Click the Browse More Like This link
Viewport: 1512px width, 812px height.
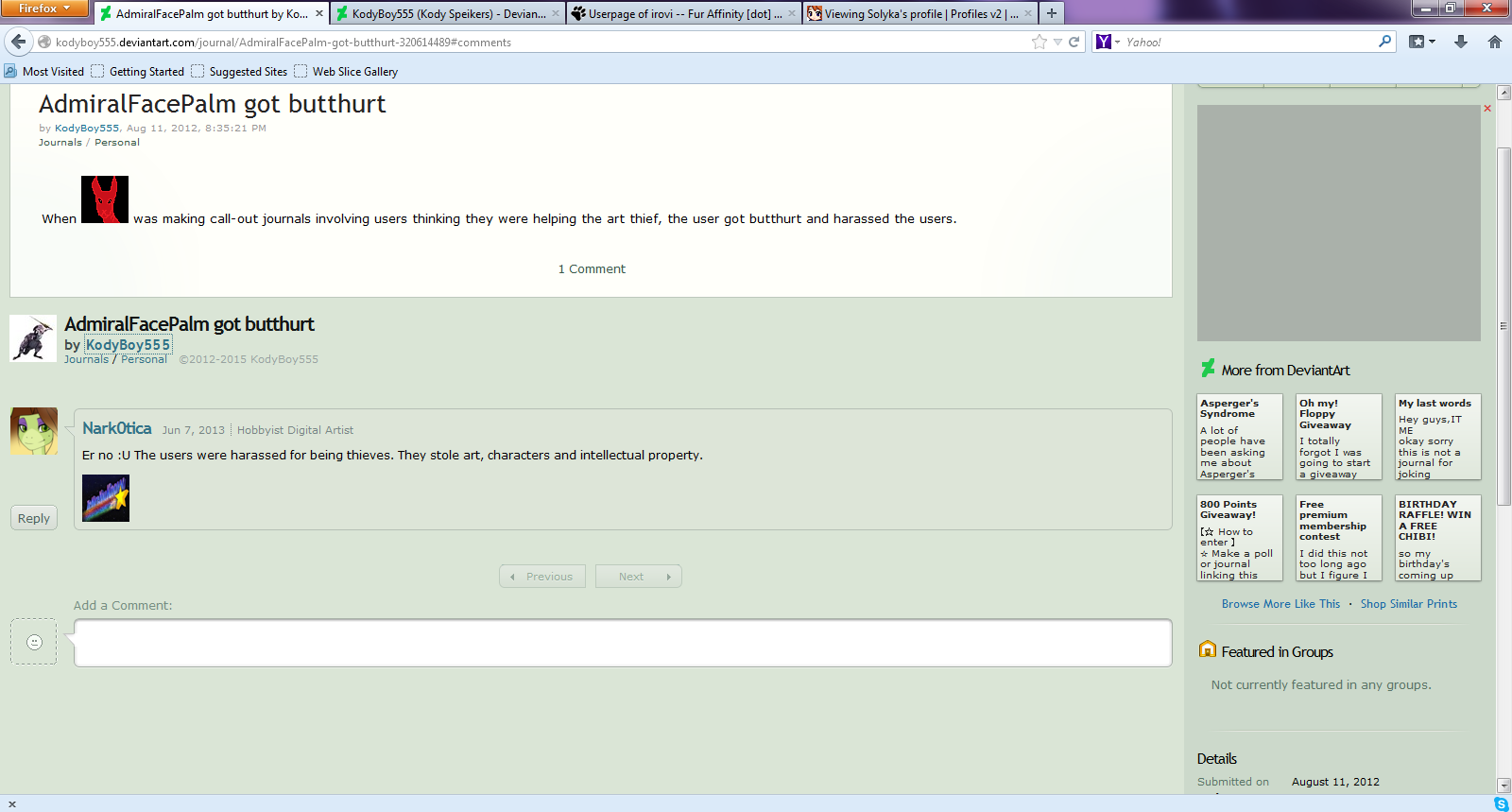[x=1280, y=604]
